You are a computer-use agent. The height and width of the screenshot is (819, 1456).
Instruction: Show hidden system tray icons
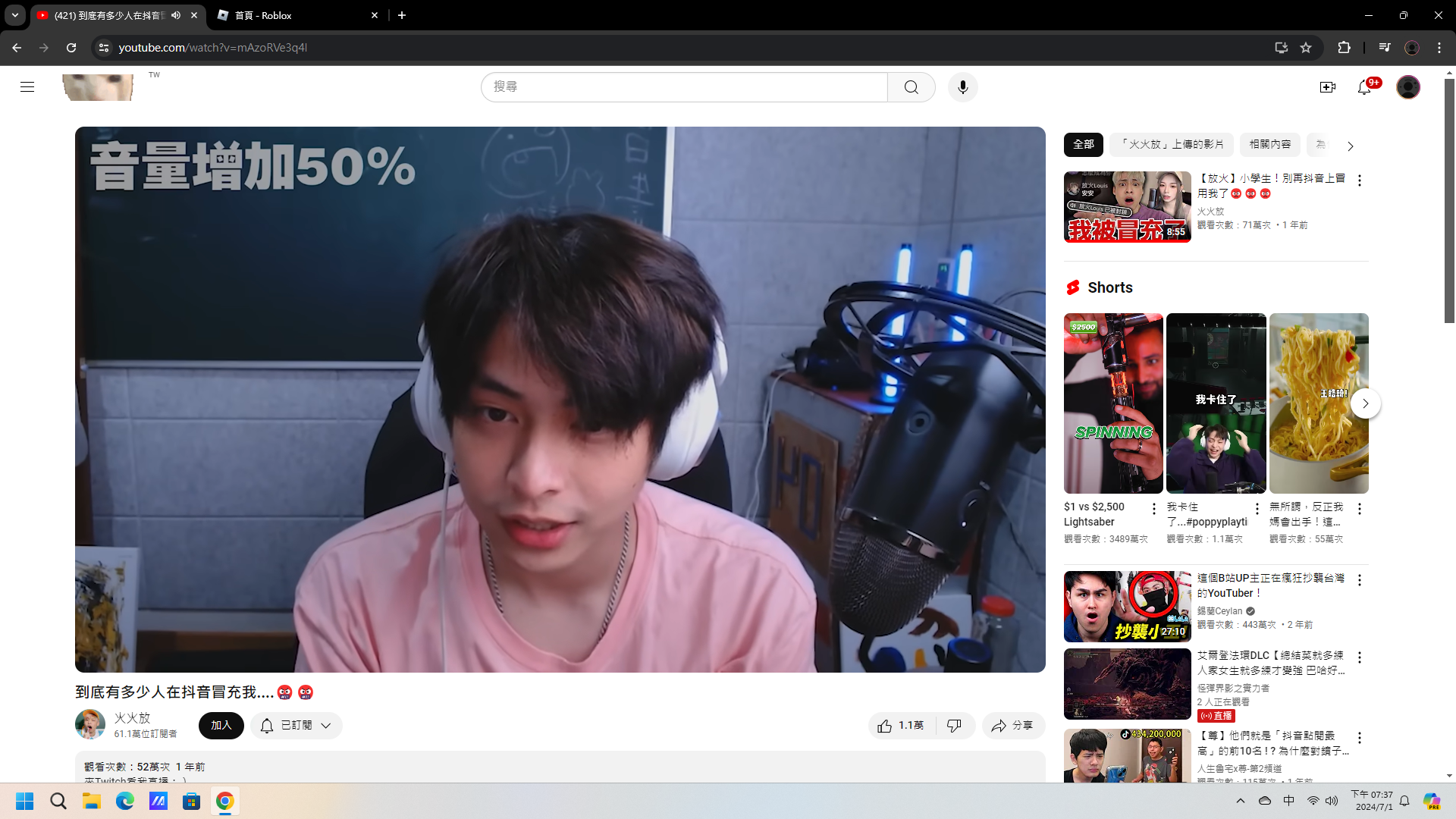click(x=1241, y=801)
